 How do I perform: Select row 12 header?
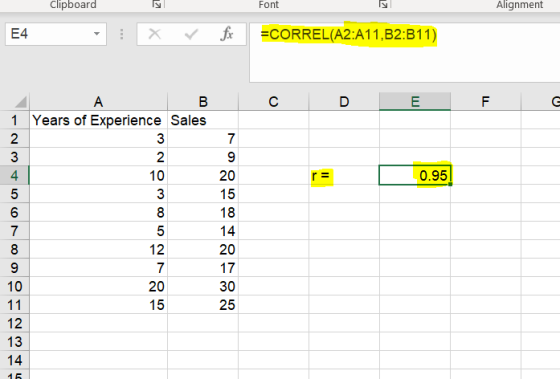coord(14,323)
